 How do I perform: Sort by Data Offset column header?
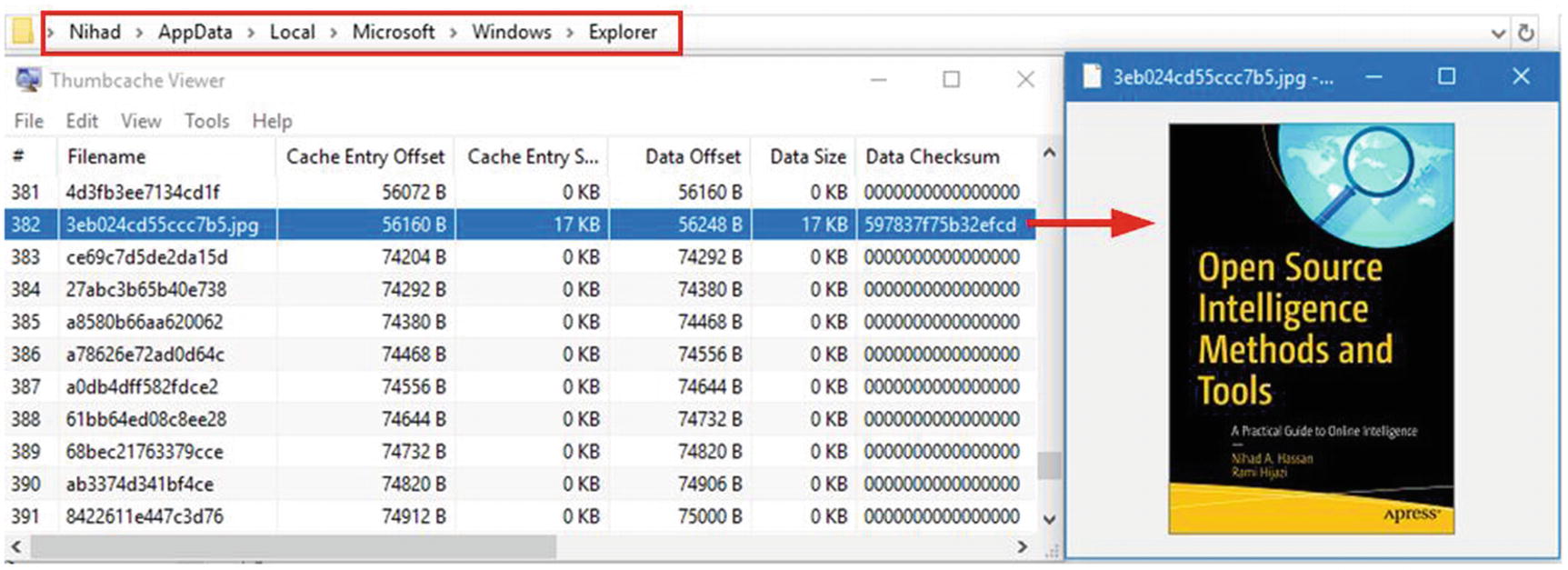679,156
